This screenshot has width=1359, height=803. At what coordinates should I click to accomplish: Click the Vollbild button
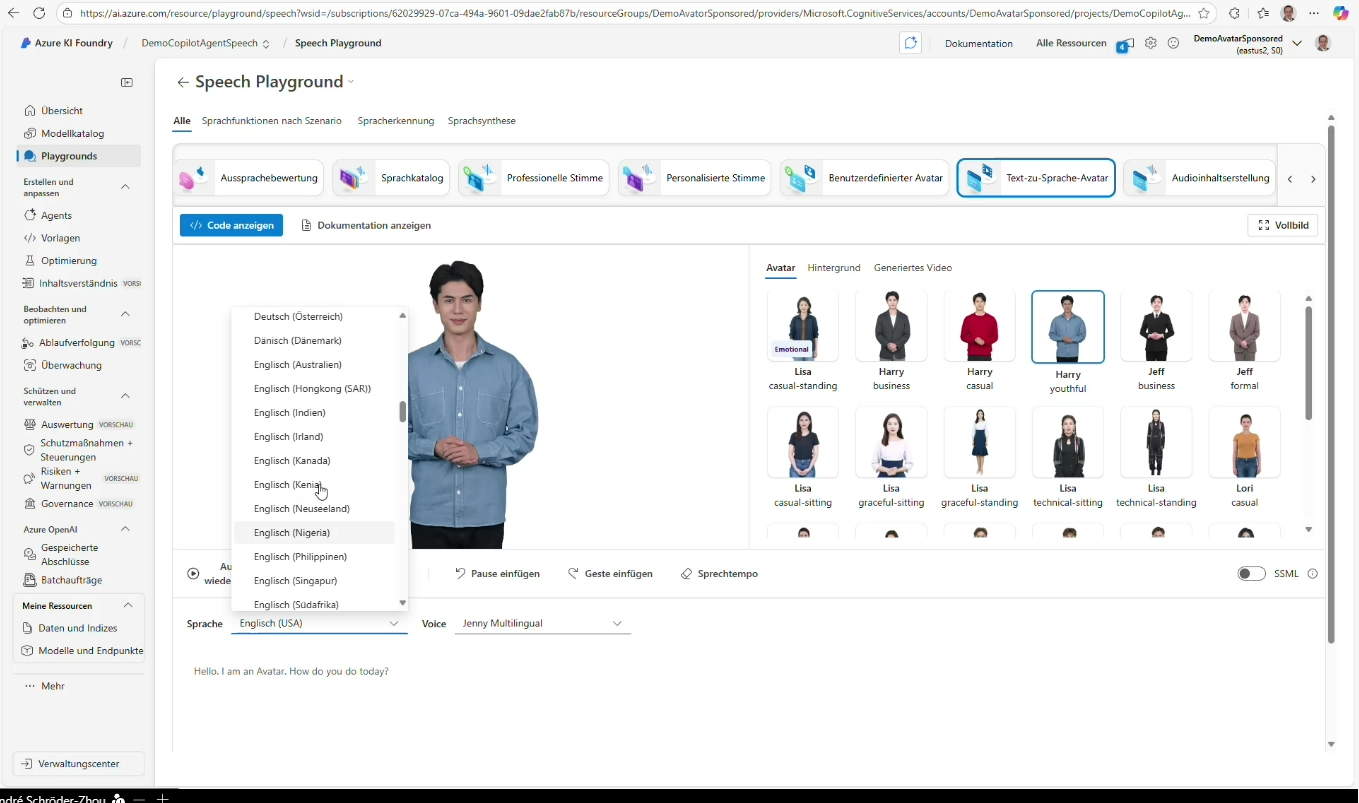[1282, 226]
